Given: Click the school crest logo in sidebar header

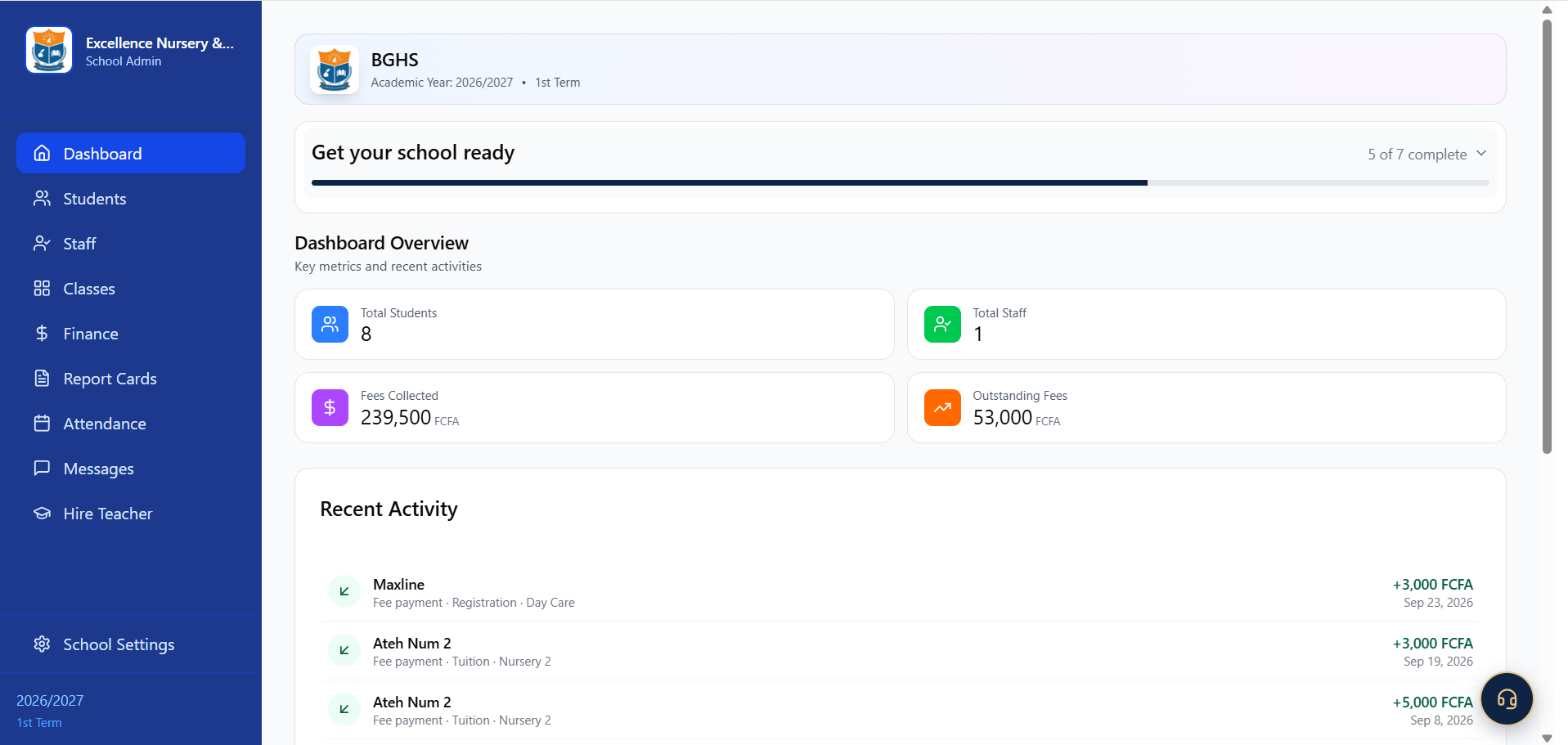Looking at the screenshot, I should (x=49, y=50).
